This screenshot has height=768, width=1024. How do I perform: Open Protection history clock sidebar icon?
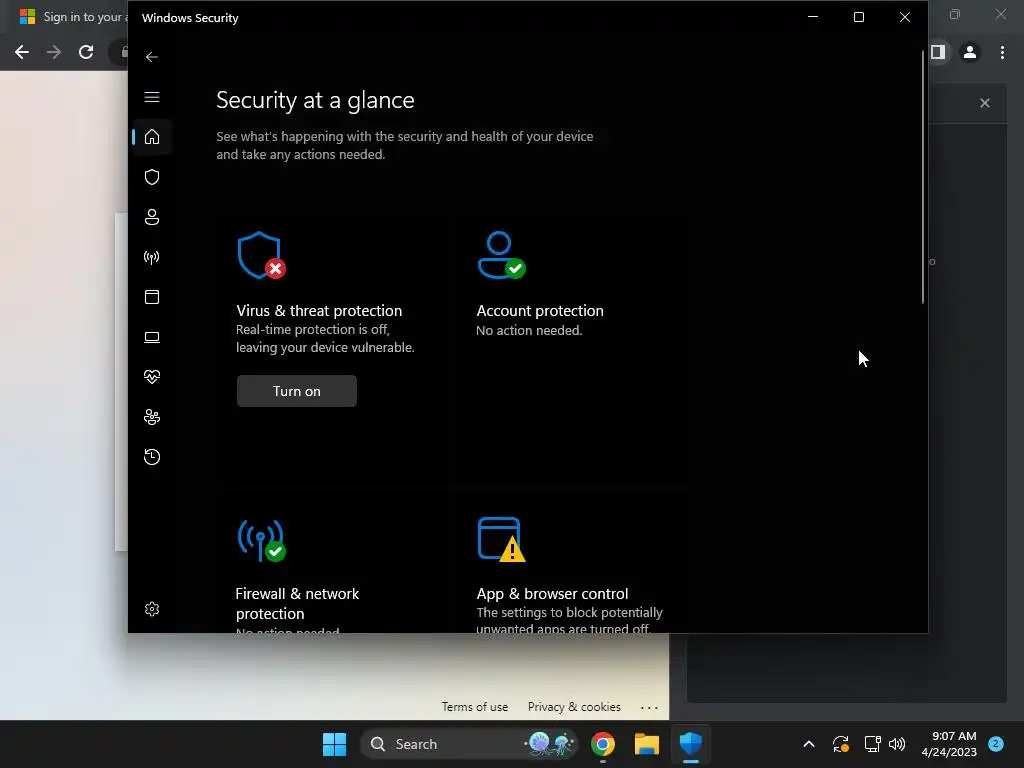(152, 456)
